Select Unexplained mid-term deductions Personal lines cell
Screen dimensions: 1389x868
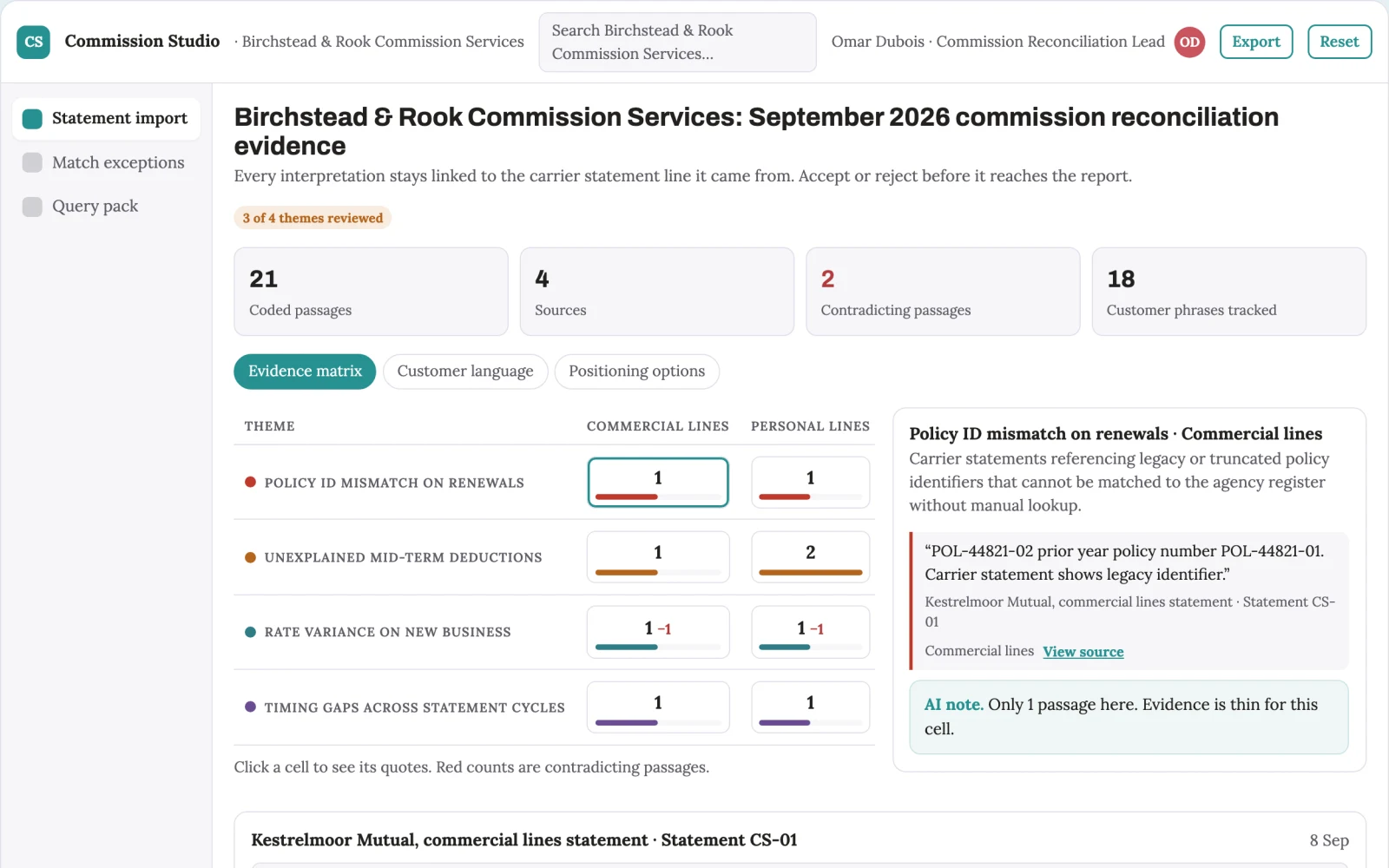(x=810, y=556)
